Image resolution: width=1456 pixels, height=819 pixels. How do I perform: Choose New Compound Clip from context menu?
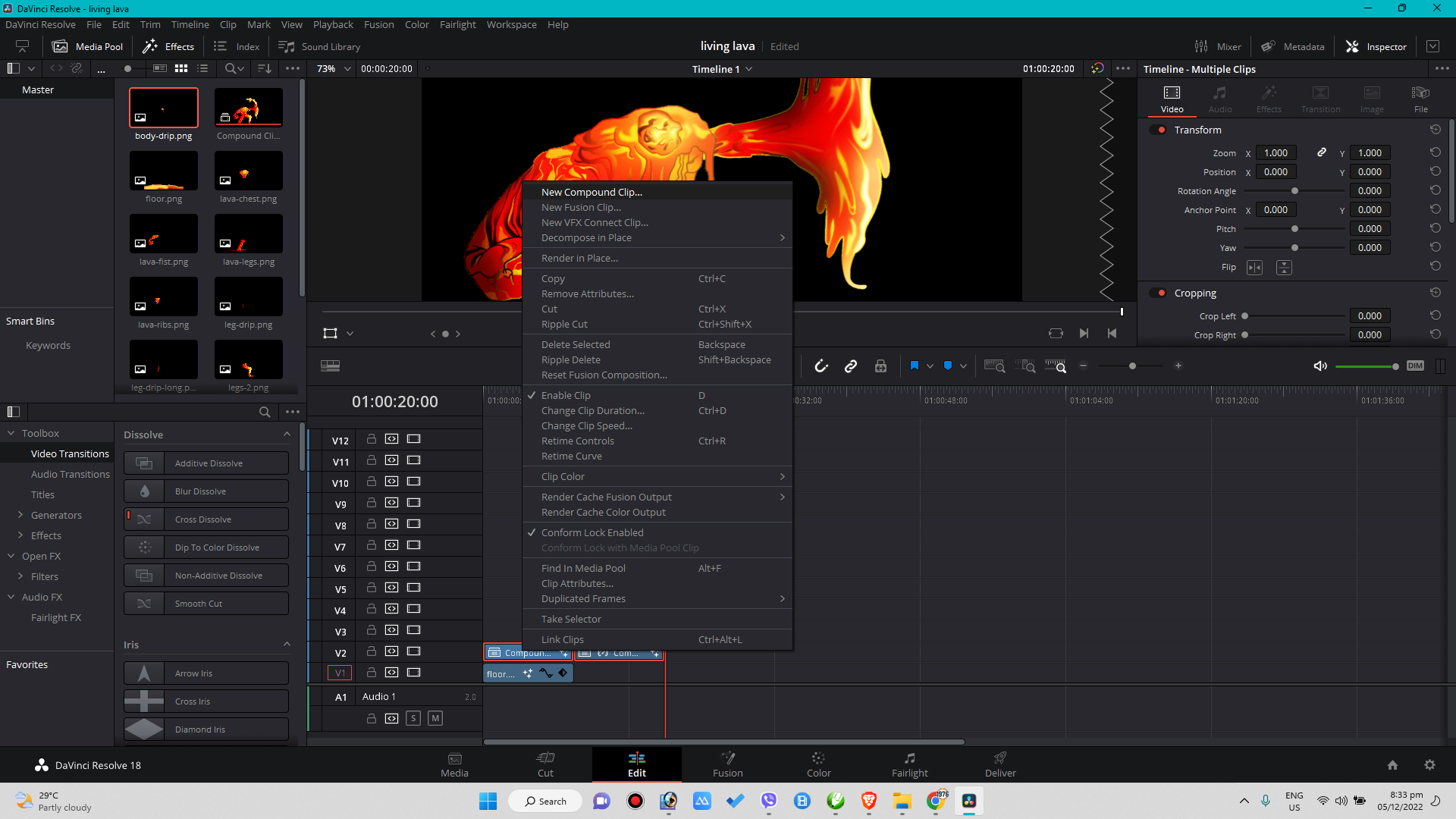pos(657,192)
